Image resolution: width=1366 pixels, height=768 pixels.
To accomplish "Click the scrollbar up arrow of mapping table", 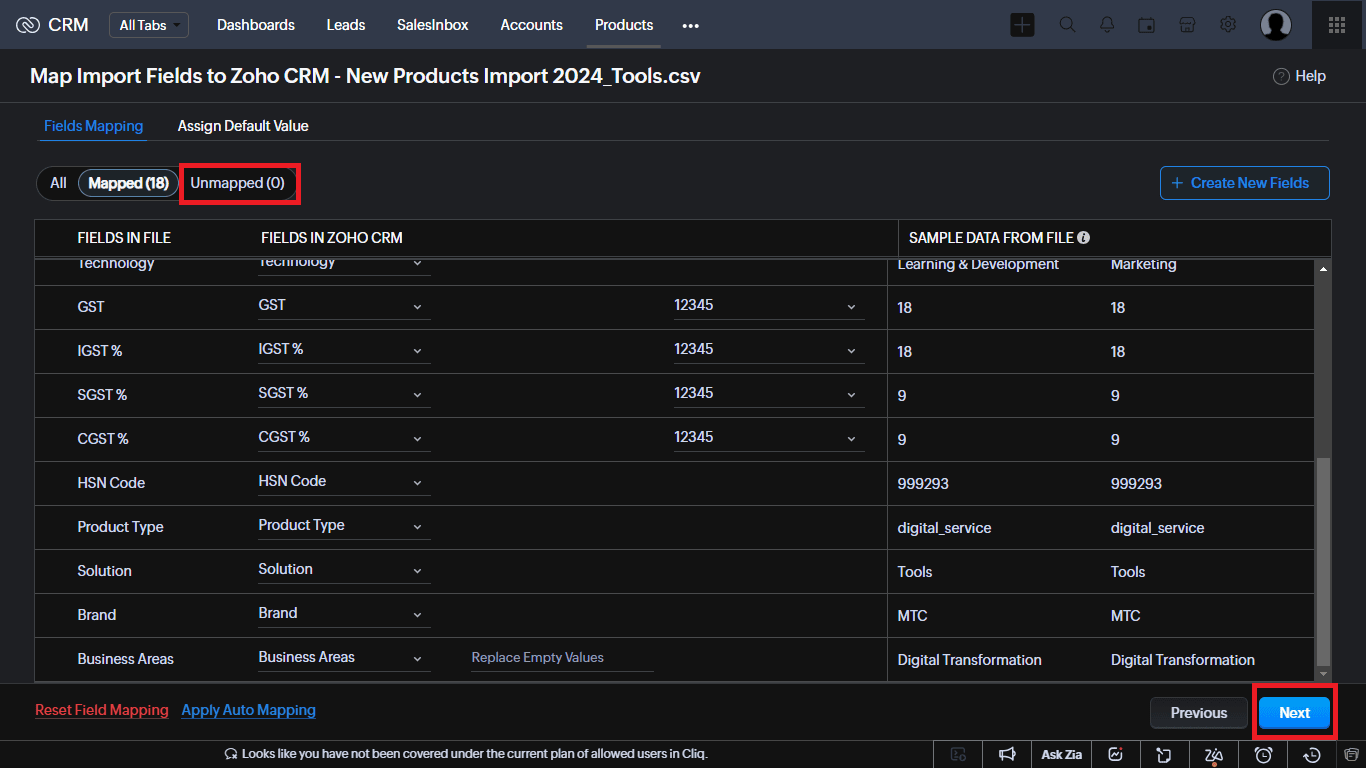I will click(x=1324, y=269).
